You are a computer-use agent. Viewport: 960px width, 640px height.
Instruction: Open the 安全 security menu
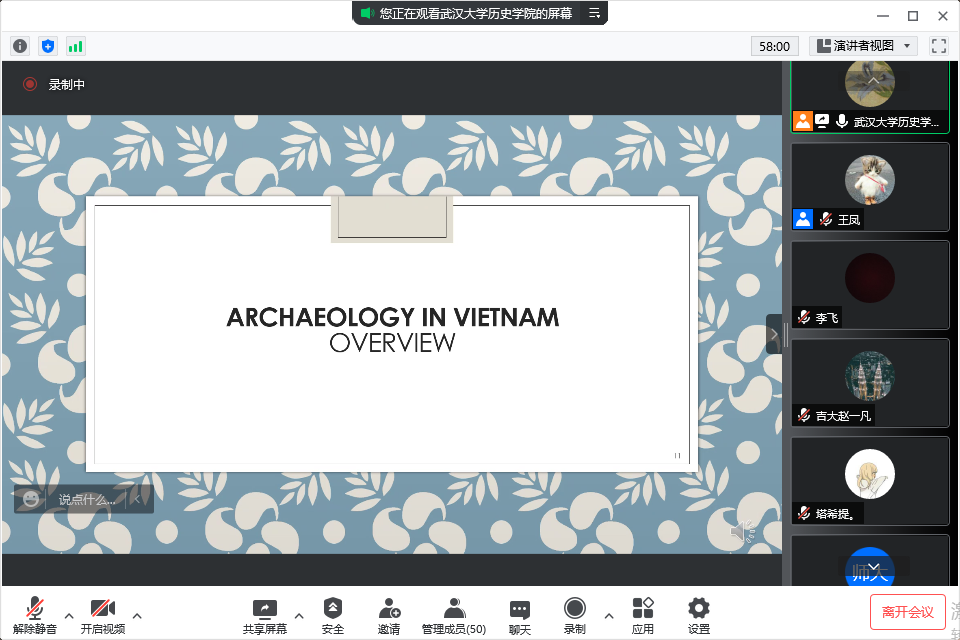click(x=333, y=615)
